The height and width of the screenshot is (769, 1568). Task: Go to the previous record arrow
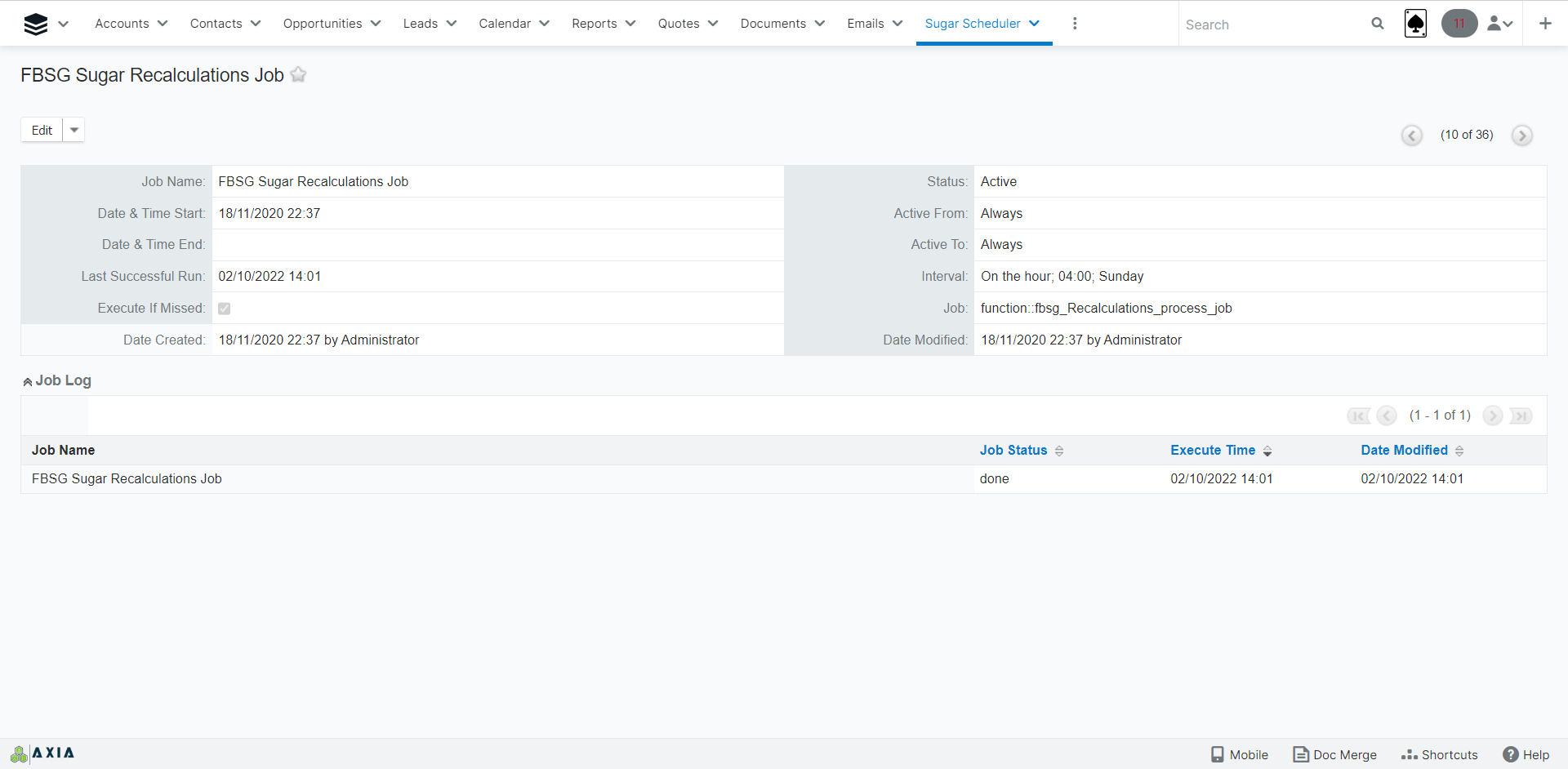[1412, 136]
